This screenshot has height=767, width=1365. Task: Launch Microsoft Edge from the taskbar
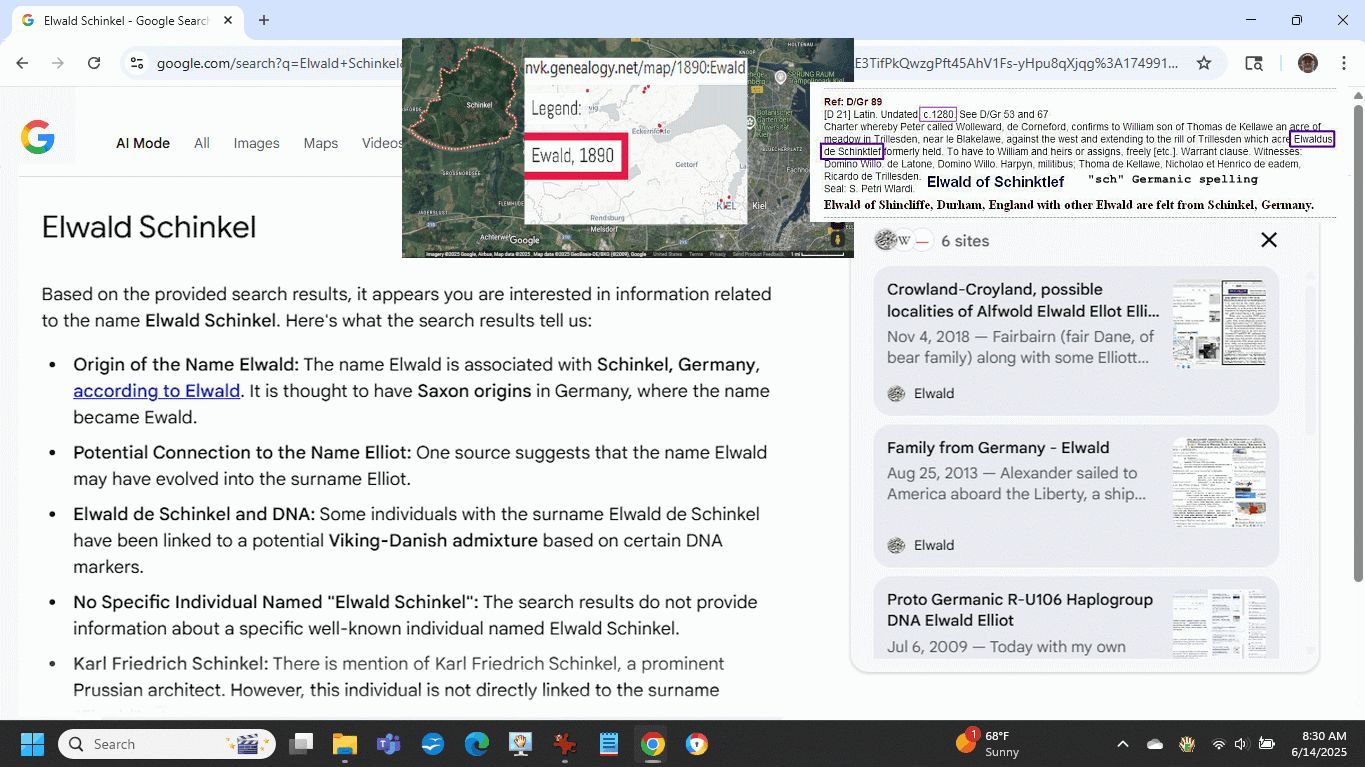[476, 744]
